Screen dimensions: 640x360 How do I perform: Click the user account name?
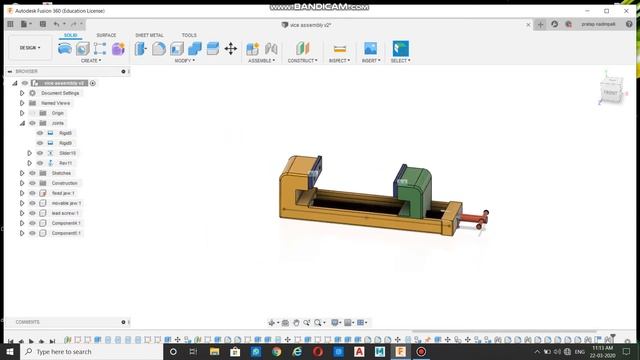coord(598,24)
